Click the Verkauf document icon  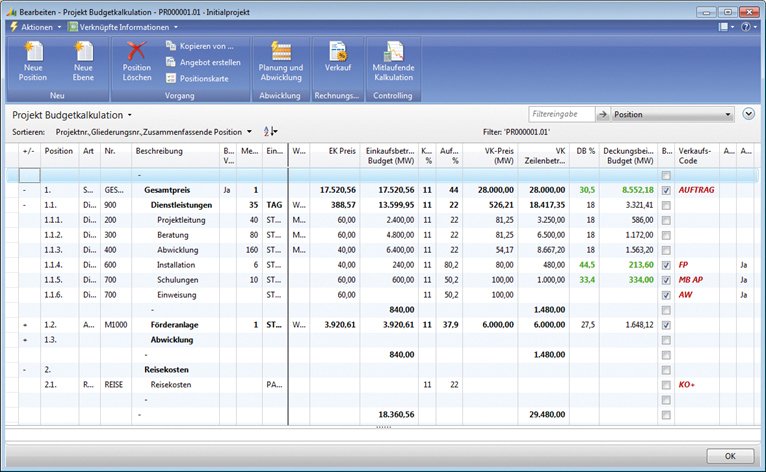[338, 51]
